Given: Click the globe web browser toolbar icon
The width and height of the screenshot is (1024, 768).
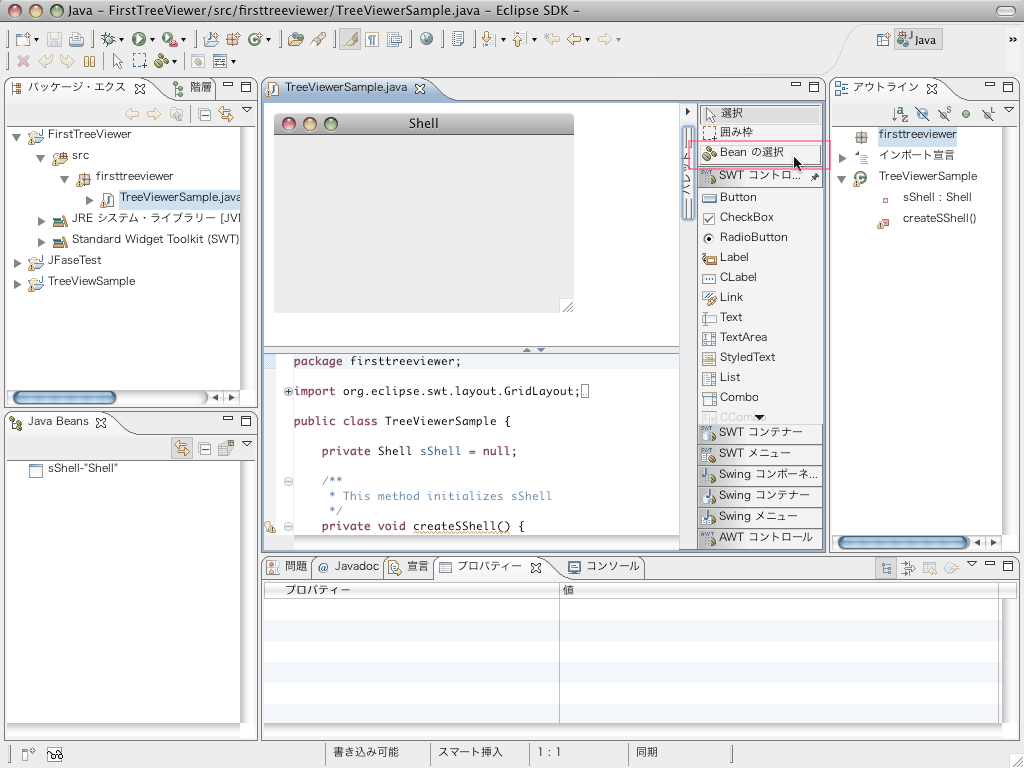Looking at the screenshot, I should (x=426, y=39).
